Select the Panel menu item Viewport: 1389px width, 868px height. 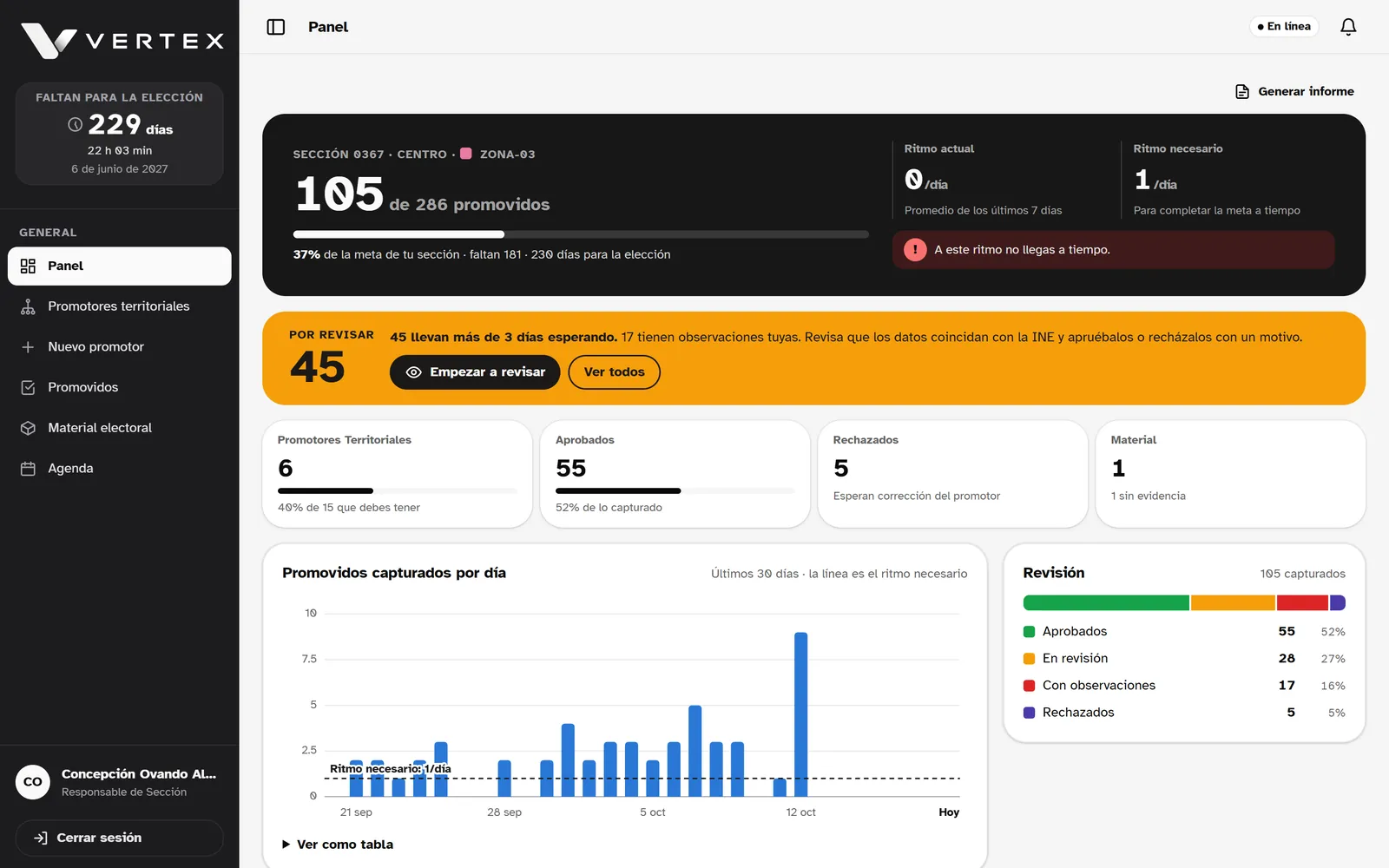pos(120,266)
